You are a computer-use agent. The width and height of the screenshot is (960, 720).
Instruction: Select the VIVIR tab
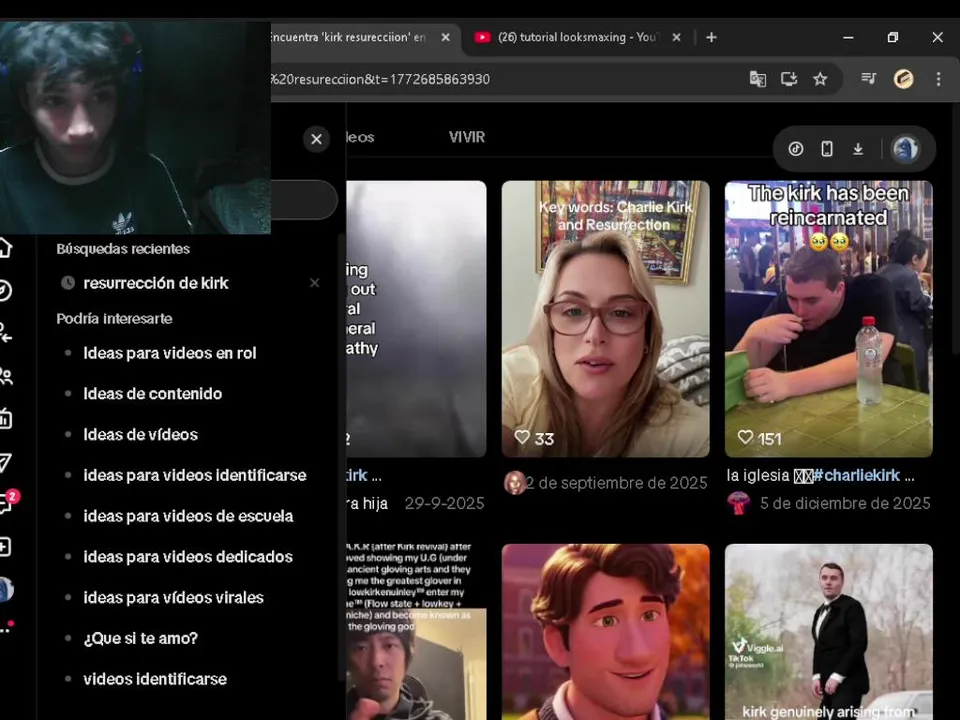coord(467,137)
